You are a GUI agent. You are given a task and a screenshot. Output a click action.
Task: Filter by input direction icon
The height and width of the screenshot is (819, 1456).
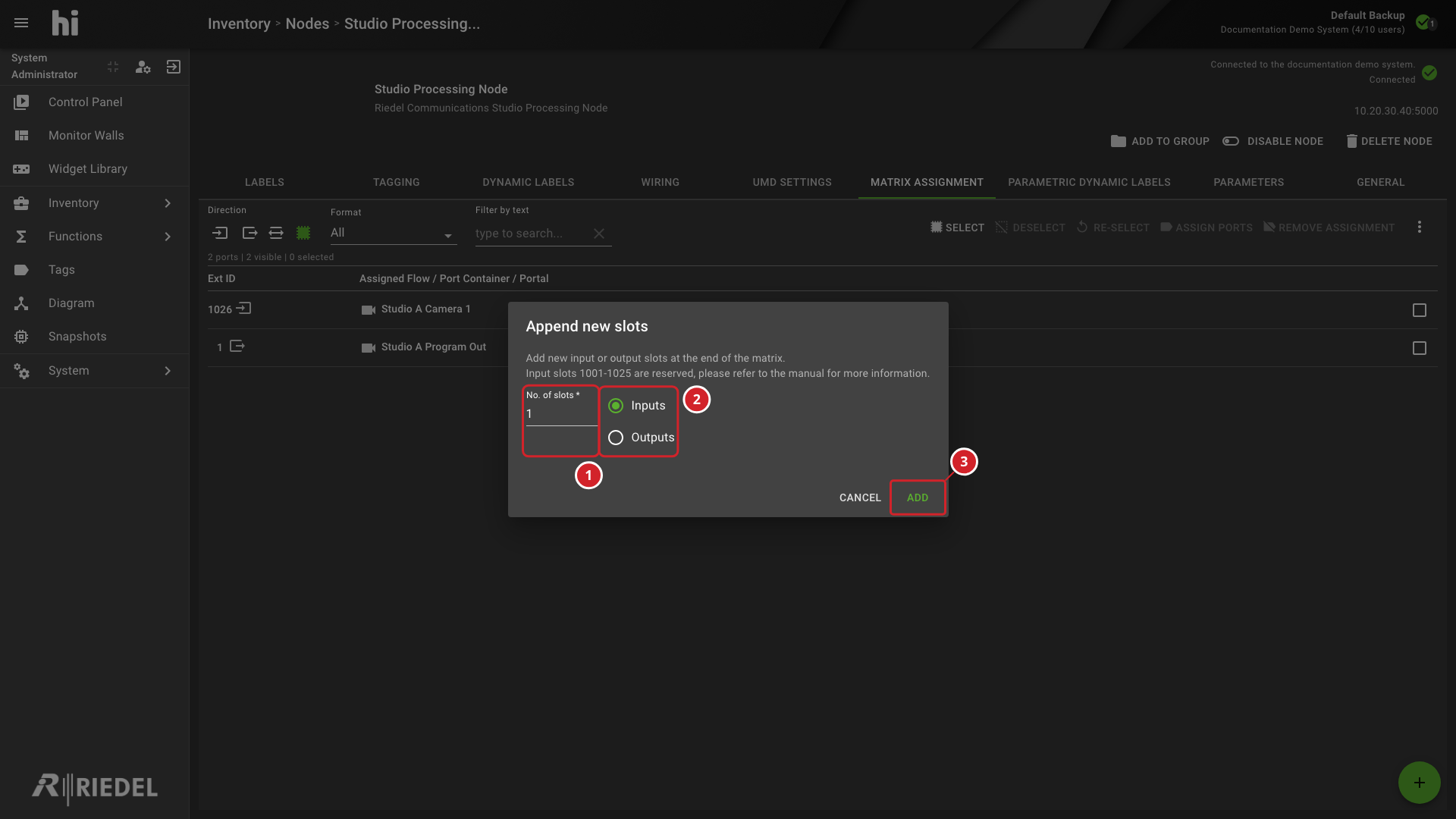(x=221, y=233)
